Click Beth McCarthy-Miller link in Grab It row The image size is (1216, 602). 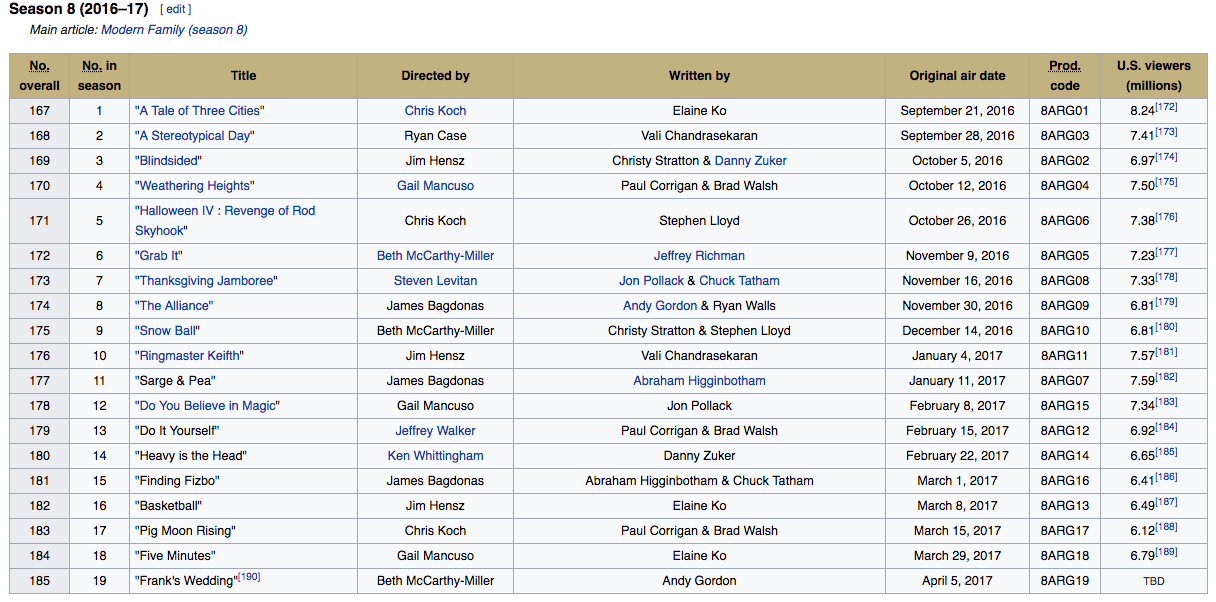pos(435,256)
